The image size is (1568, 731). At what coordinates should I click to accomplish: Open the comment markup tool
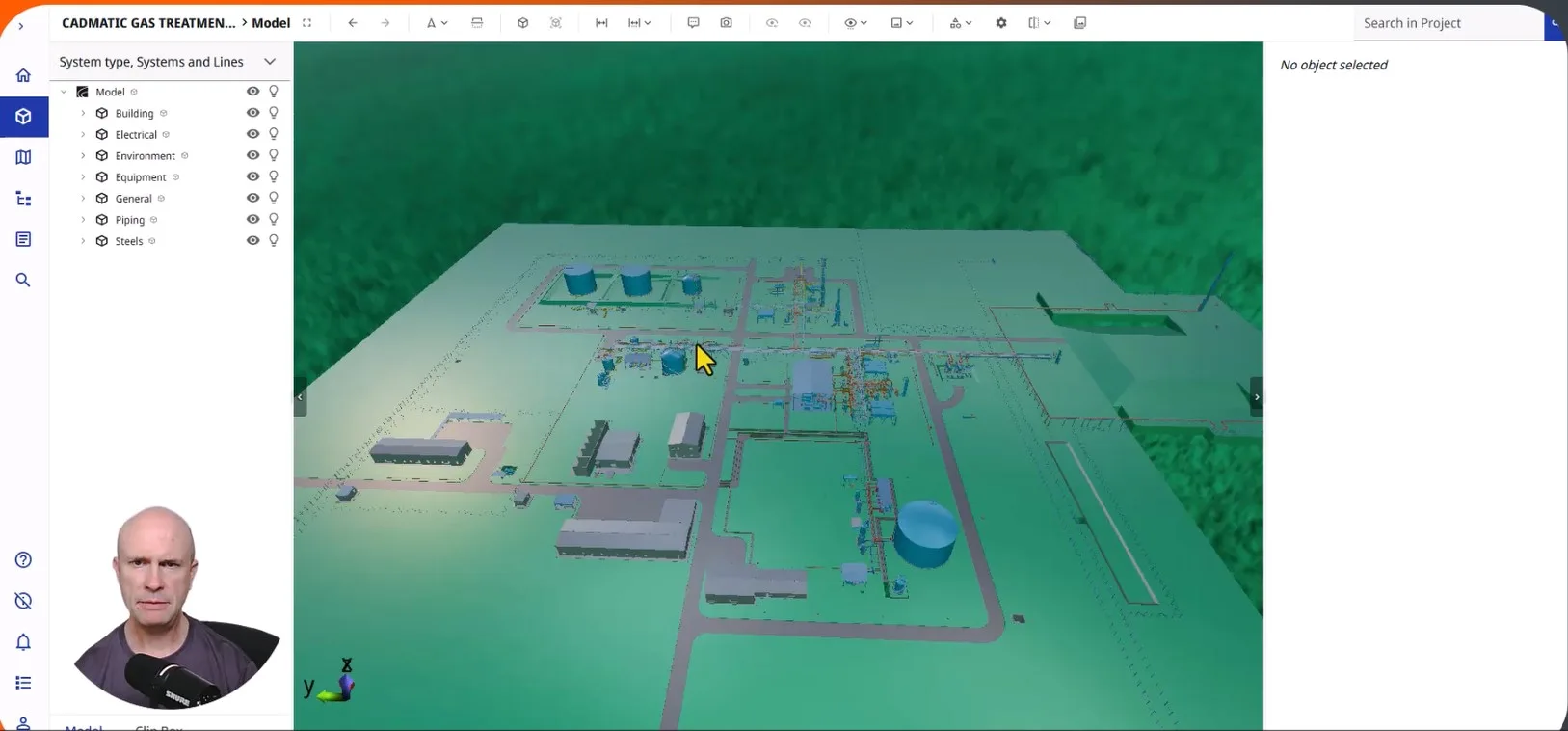point(693,23)
